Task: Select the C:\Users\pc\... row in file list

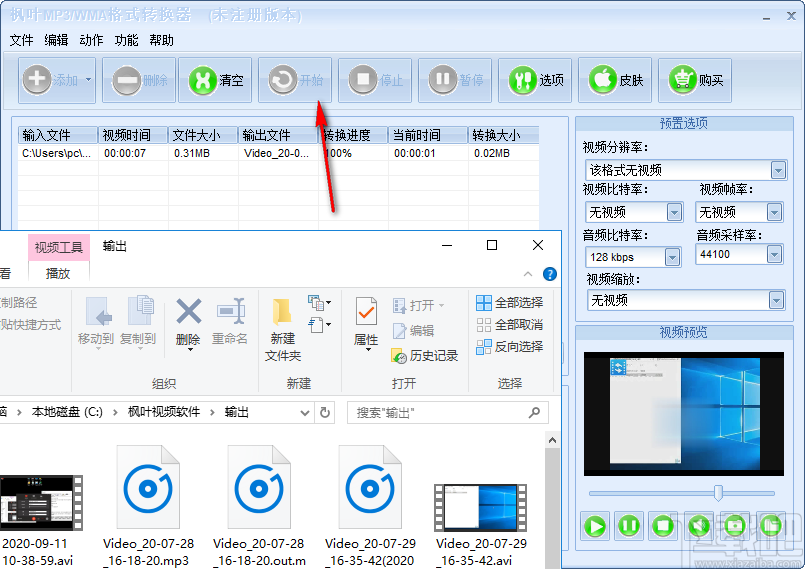Action: (x=278, y=153)
